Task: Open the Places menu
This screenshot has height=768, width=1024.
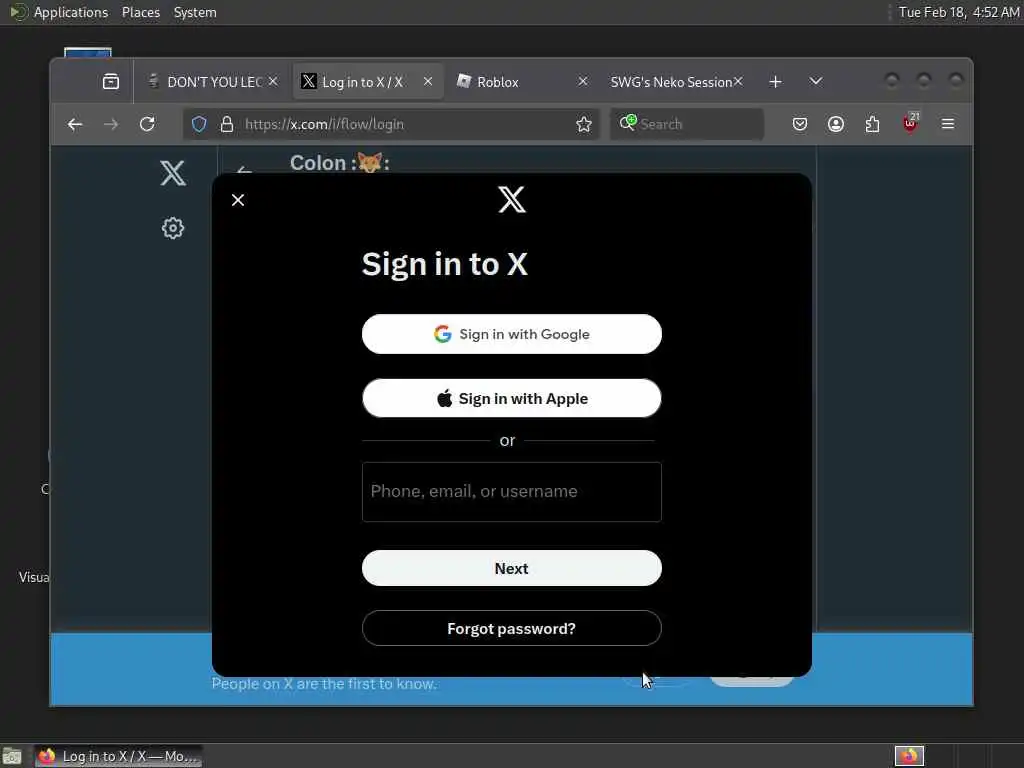Action: point(141,12)
